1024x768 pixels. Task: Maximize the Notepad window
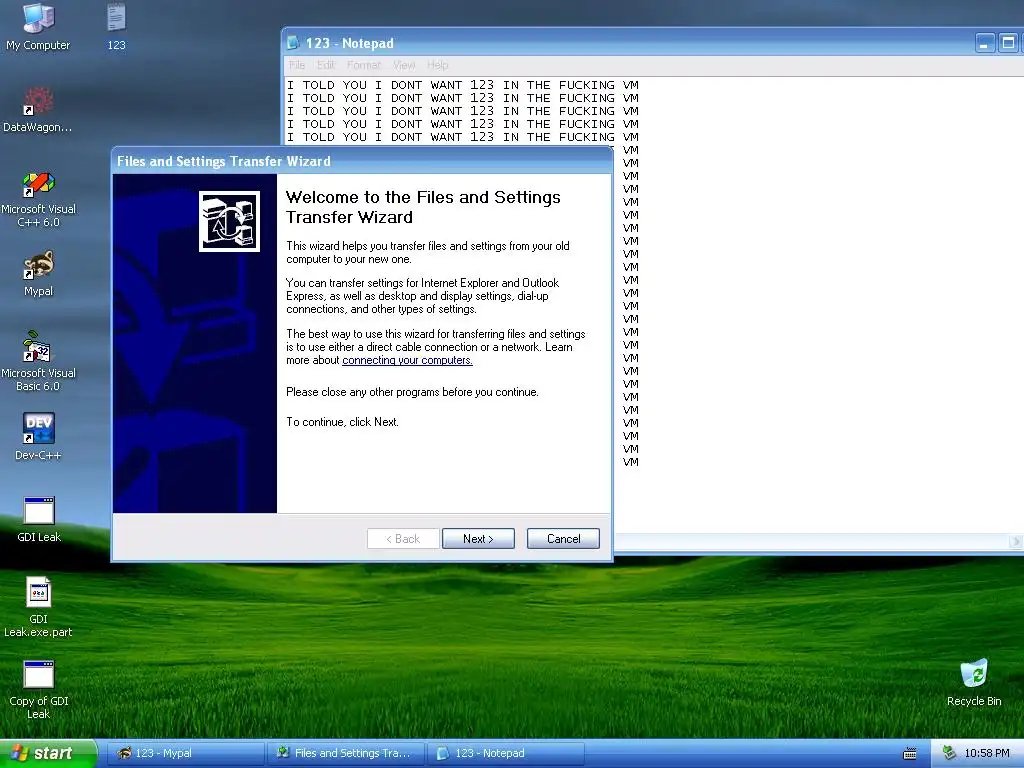tap(1008, 43)
